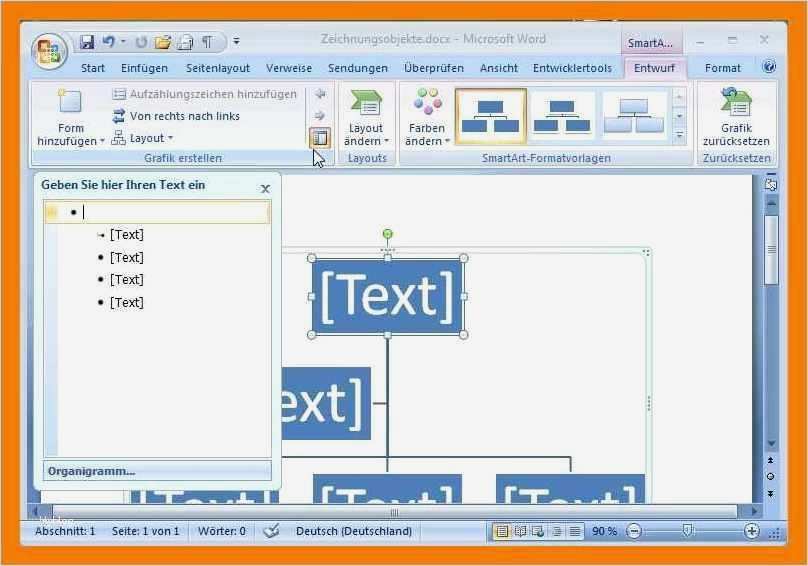This screenshot has width=808, height=566.
Task: Toggle paragraph marks (¶) display
Action: coord(207,42)
